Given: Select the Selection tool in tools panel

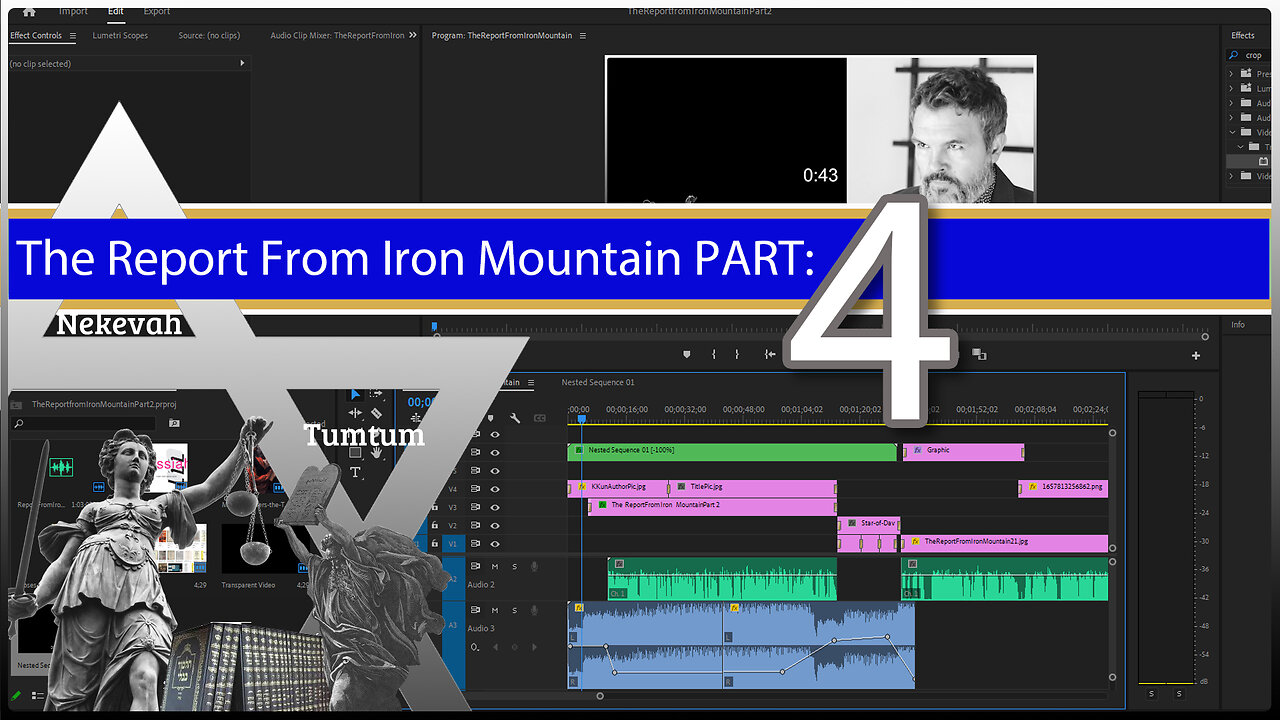Looking at the screenshot, I should pos(355,395).
